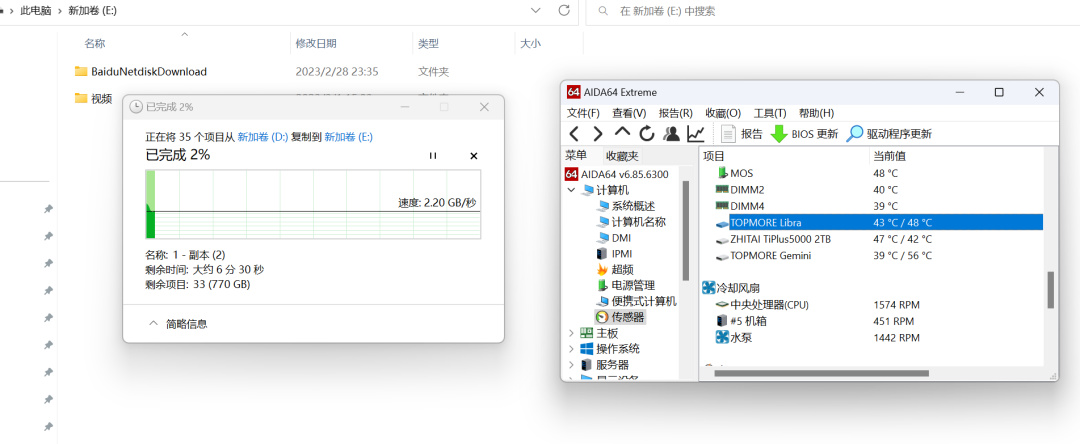Click the AIDA64 vertical scrollbar thumb
Image resolution: width=1080 pixels, height=444 pixels.
click(x=1050, y=290)
